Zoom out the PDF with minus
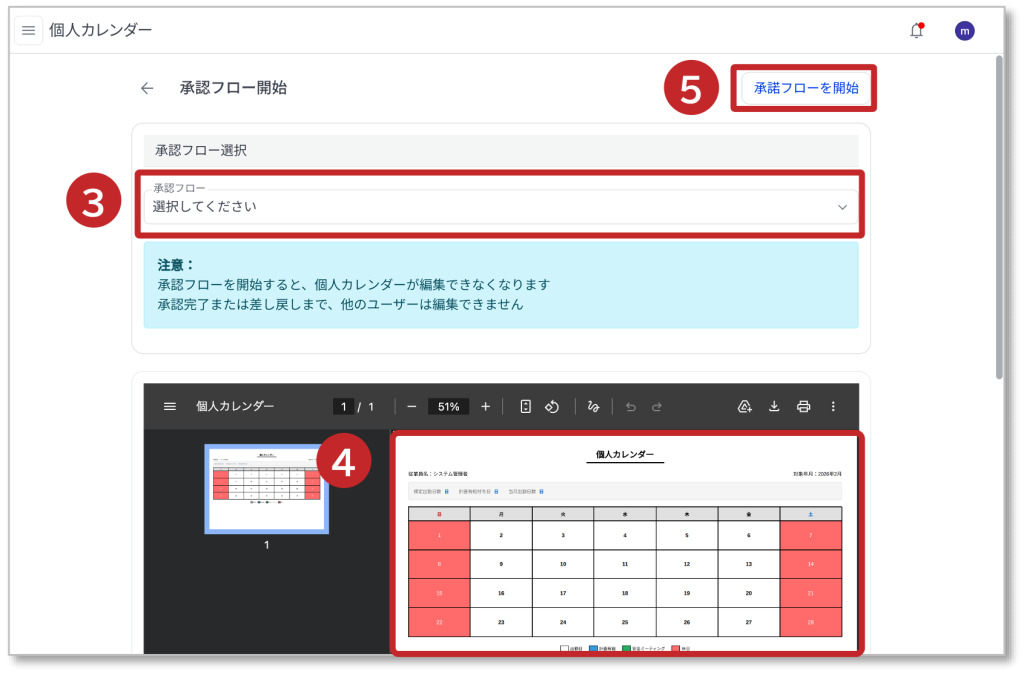This screenshot has height=674, width=1024. 411,407
